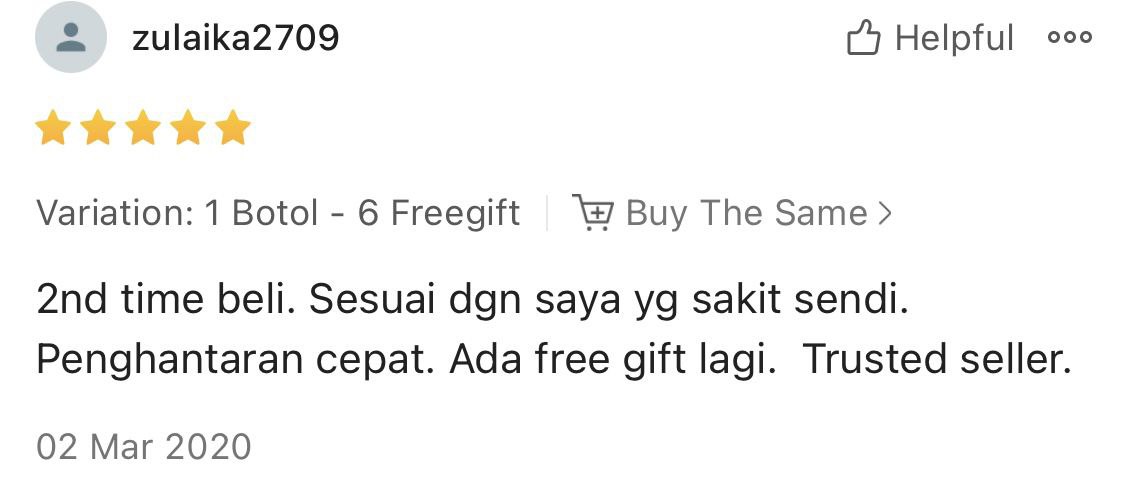Select the second gold rating star
This screenshot has width=1124, height=491.
coord(98,128)
